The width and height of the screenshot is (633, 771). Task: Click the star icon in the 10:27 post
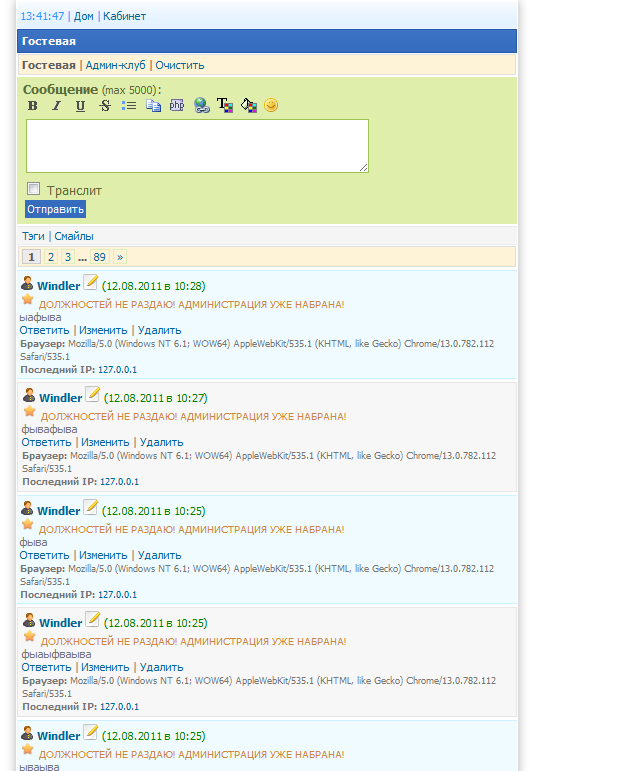click(x=30, y=412)
